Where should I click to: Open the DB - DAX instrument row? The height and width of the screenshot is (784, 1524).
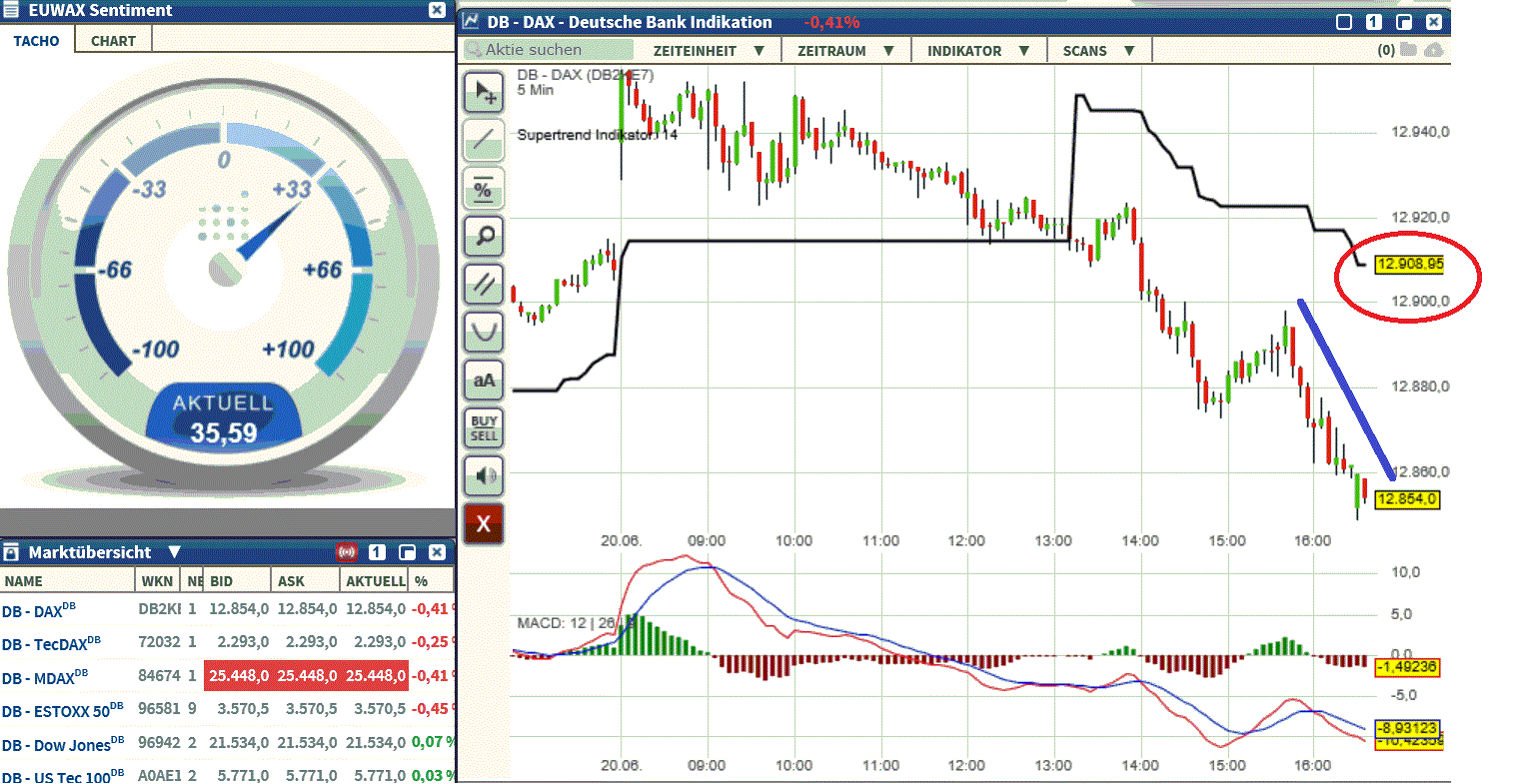click(x=228, y=609)
